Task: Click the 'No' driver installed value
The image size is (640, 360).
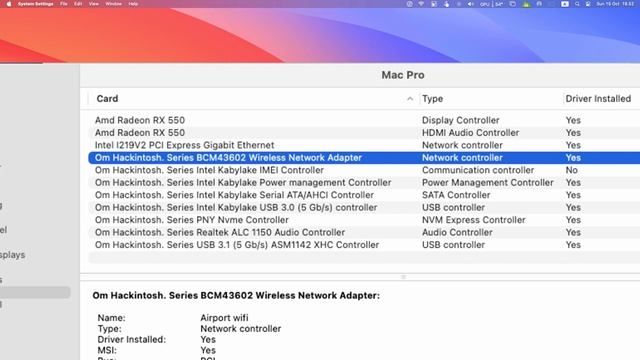Action: (571, 170)
